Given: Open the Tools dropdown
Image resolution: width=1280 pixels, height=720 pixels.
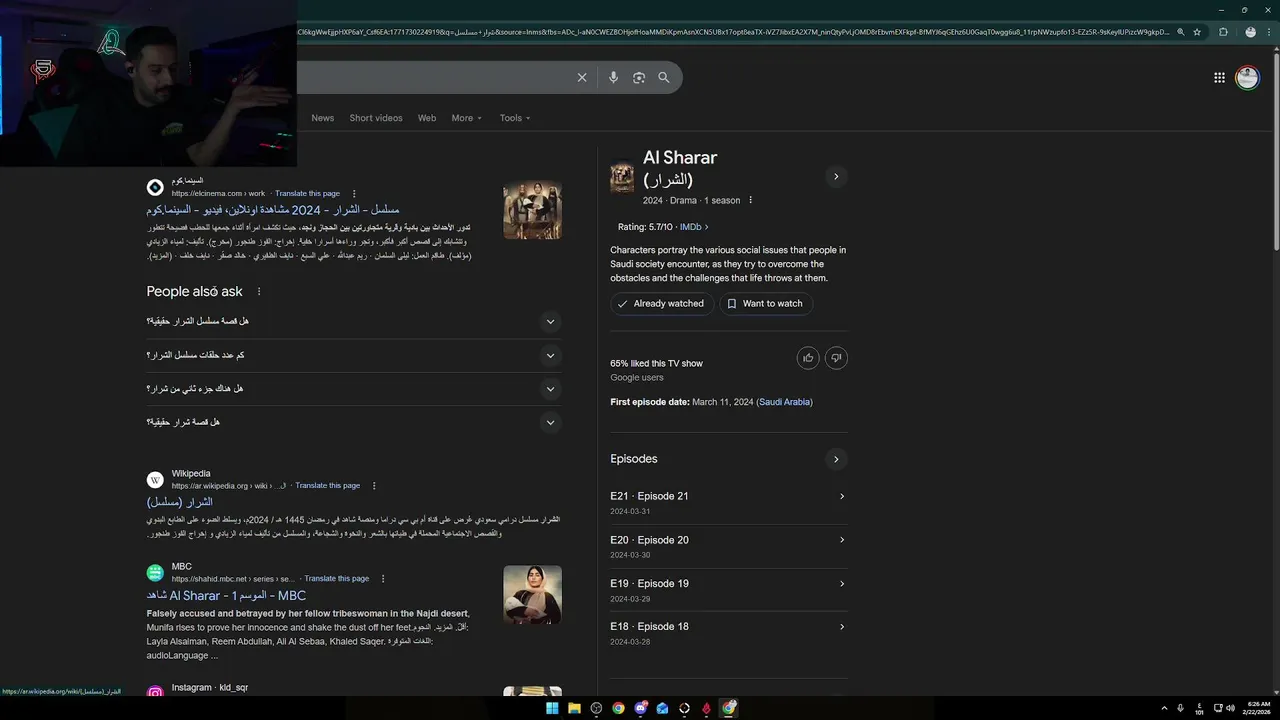Looking at the screenshot, I should coord(515,118).
